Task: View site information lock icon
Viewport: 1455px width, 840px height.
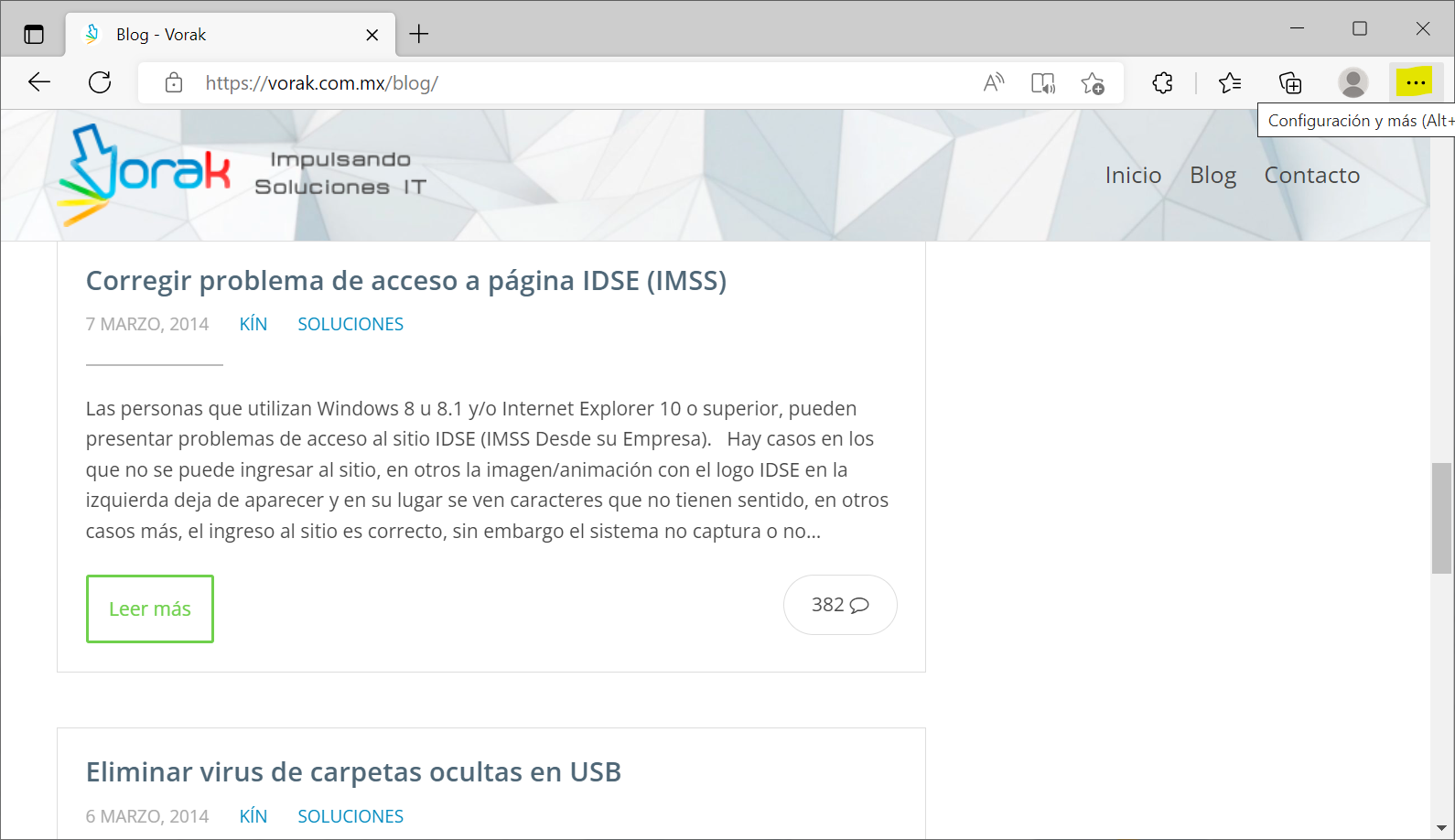Action: pyautogui.click(x=174, y=83)
